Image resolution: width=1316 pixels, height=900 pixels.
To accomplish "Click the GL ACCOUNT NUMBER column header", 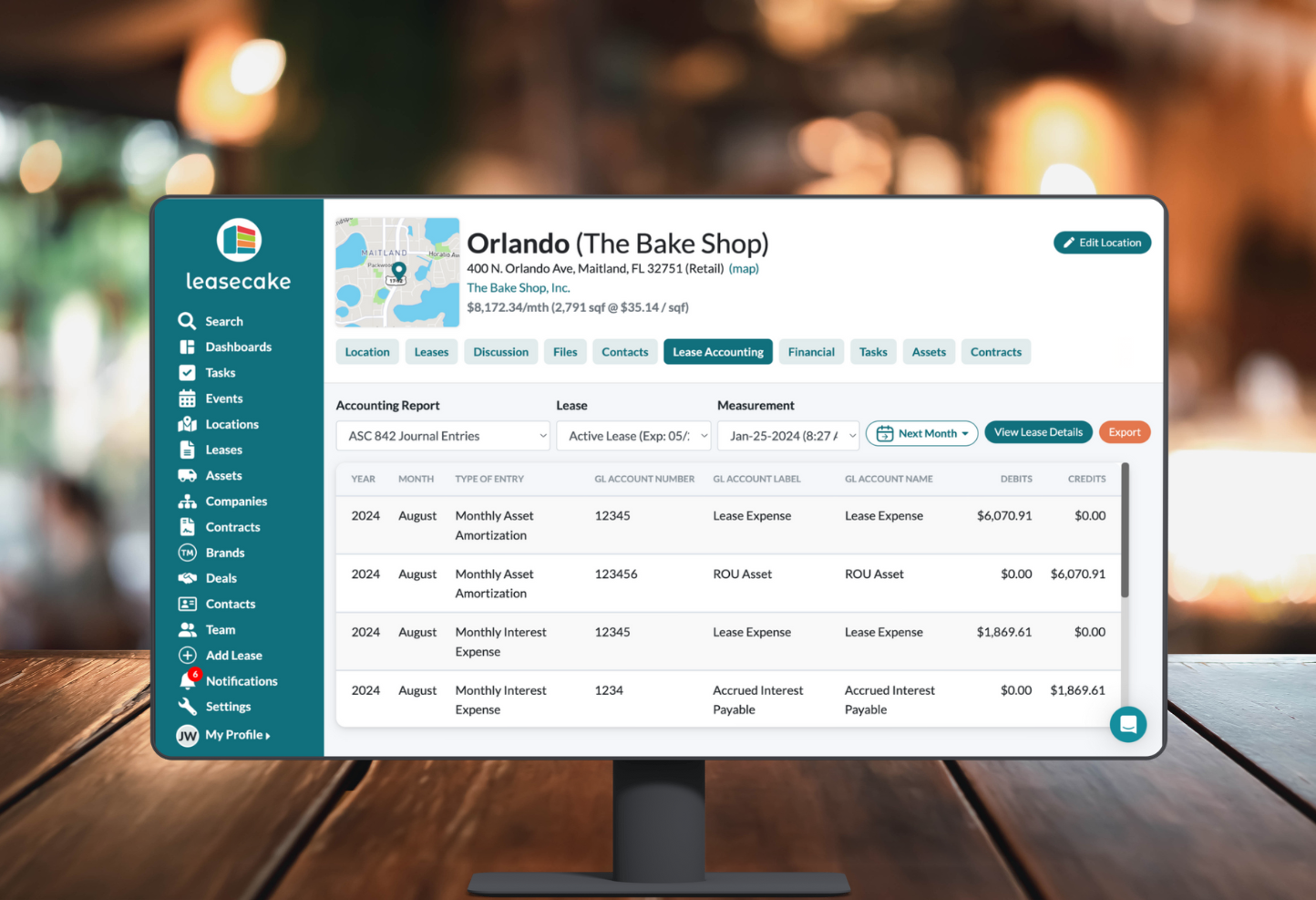I will pos(644,479).
